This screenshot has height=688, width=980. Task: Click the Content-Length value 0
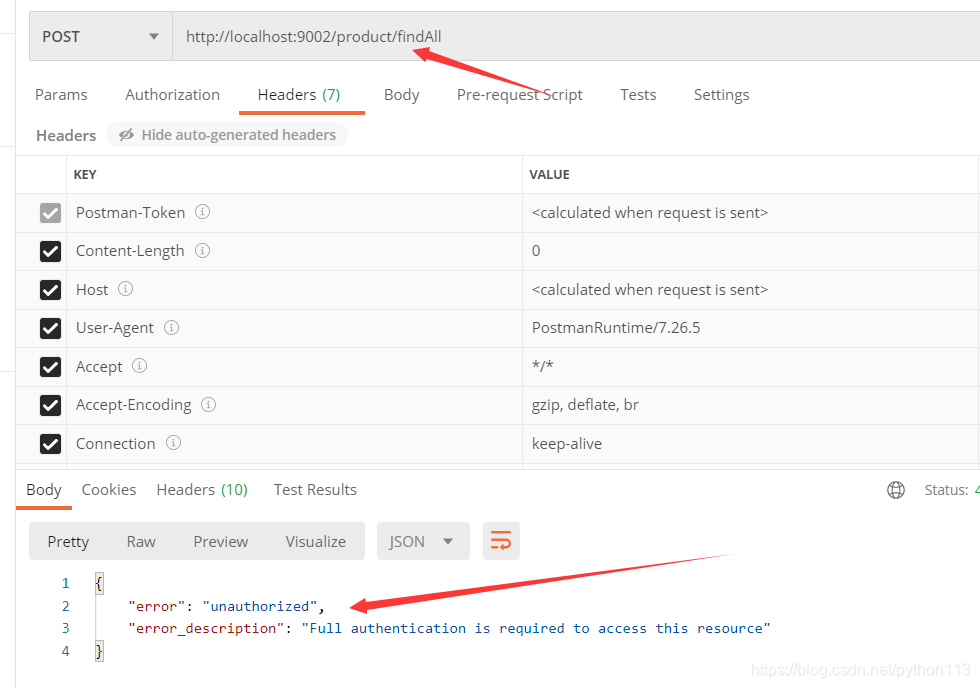[x=536, y=251]
